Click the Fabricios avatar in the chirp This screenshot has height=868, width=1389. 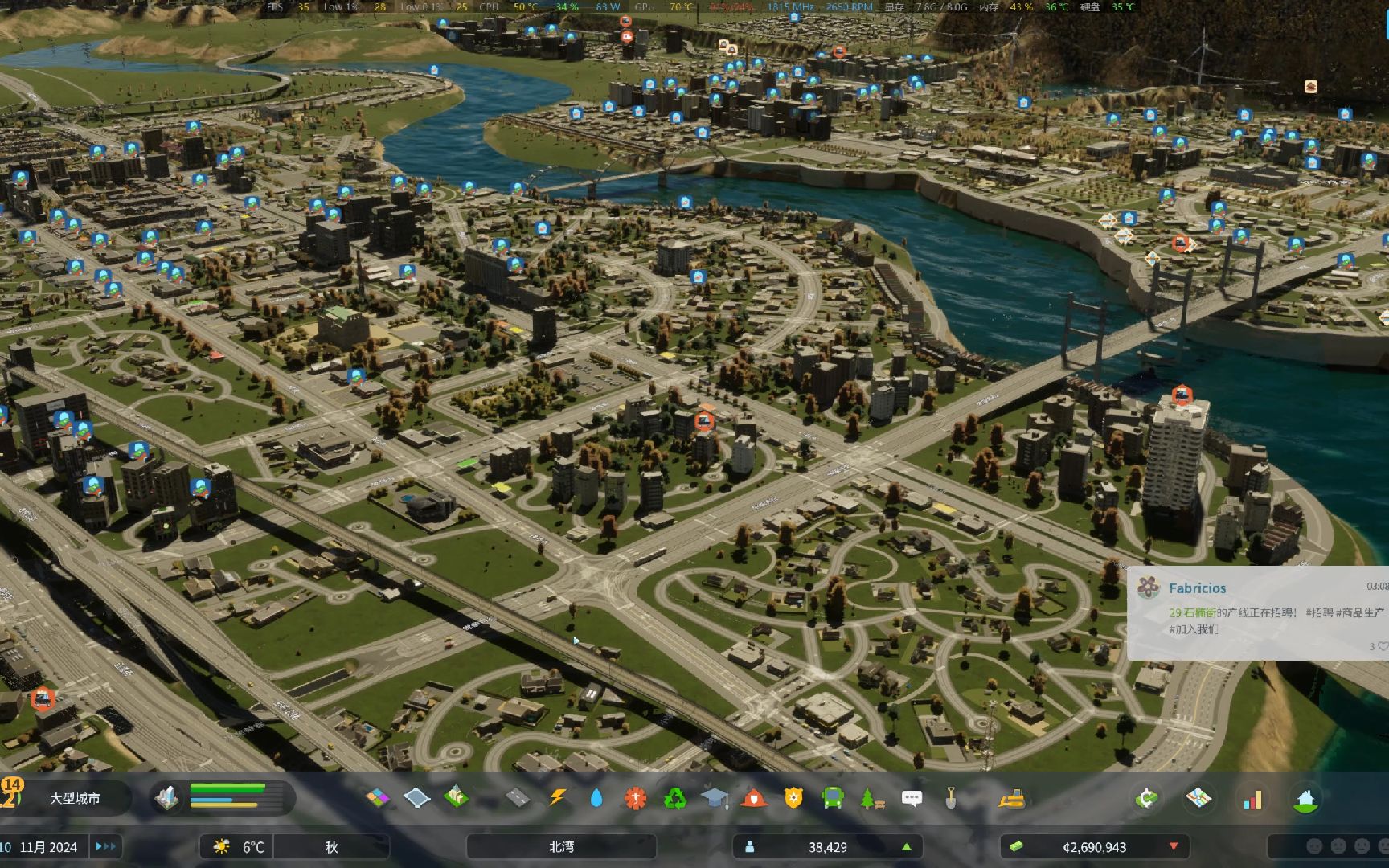tap(1148, 588)
